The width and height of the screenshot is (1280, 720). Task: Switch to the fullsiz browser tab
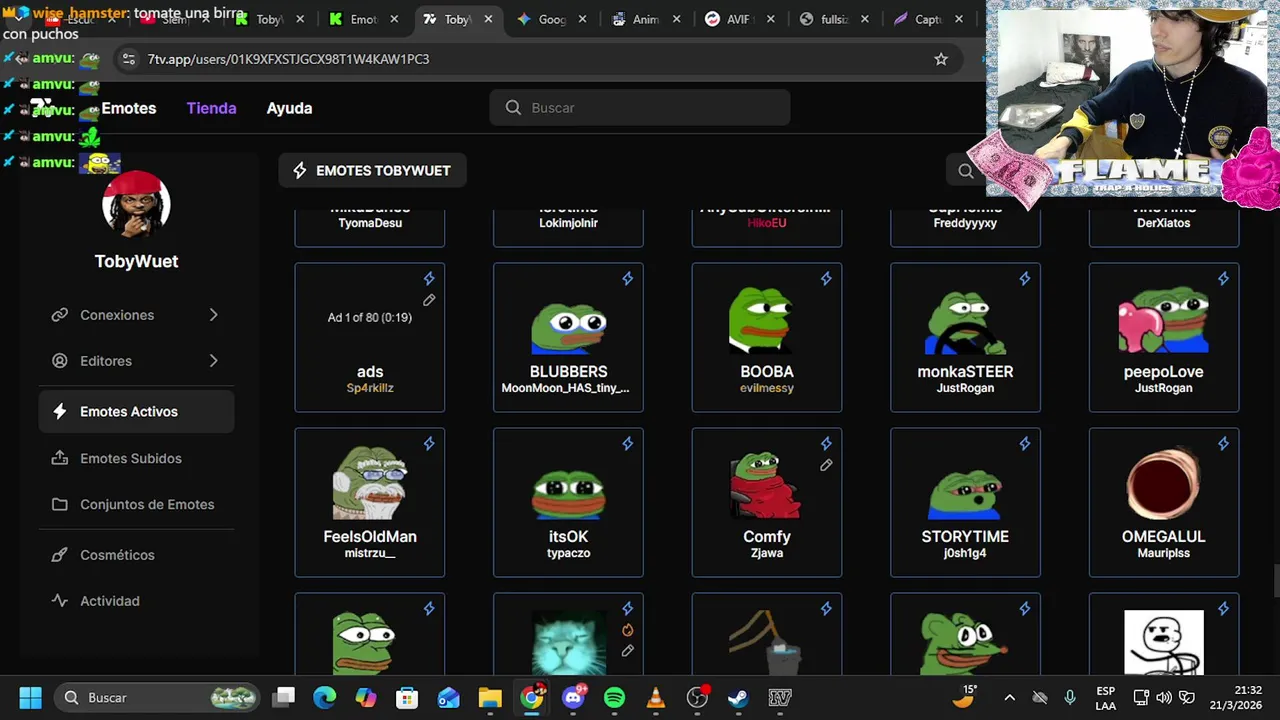click(834, 19)
